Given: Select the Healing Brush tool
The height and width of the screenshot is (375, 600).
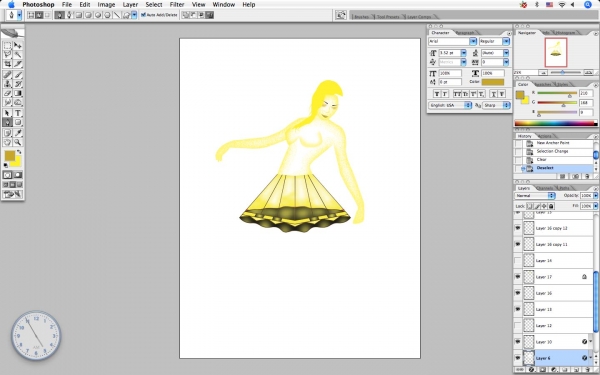Looking at the screenshot, I should coord(7,75).
